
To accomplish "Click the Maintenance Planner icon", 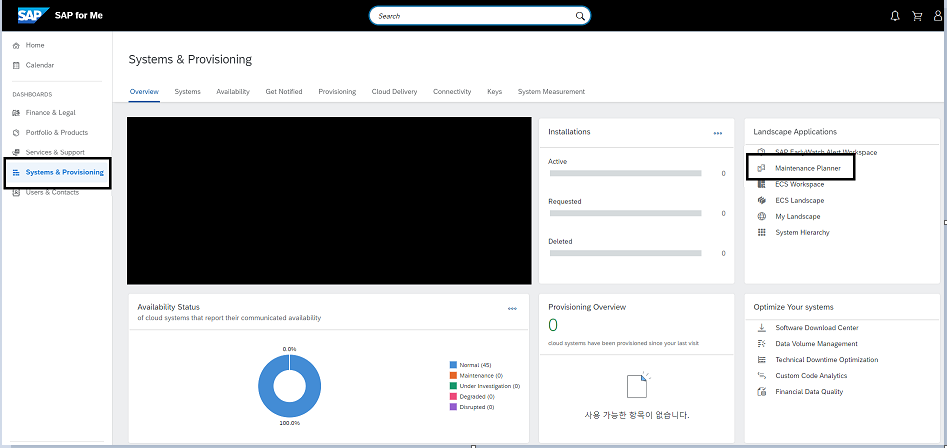I will coord(762,168).
